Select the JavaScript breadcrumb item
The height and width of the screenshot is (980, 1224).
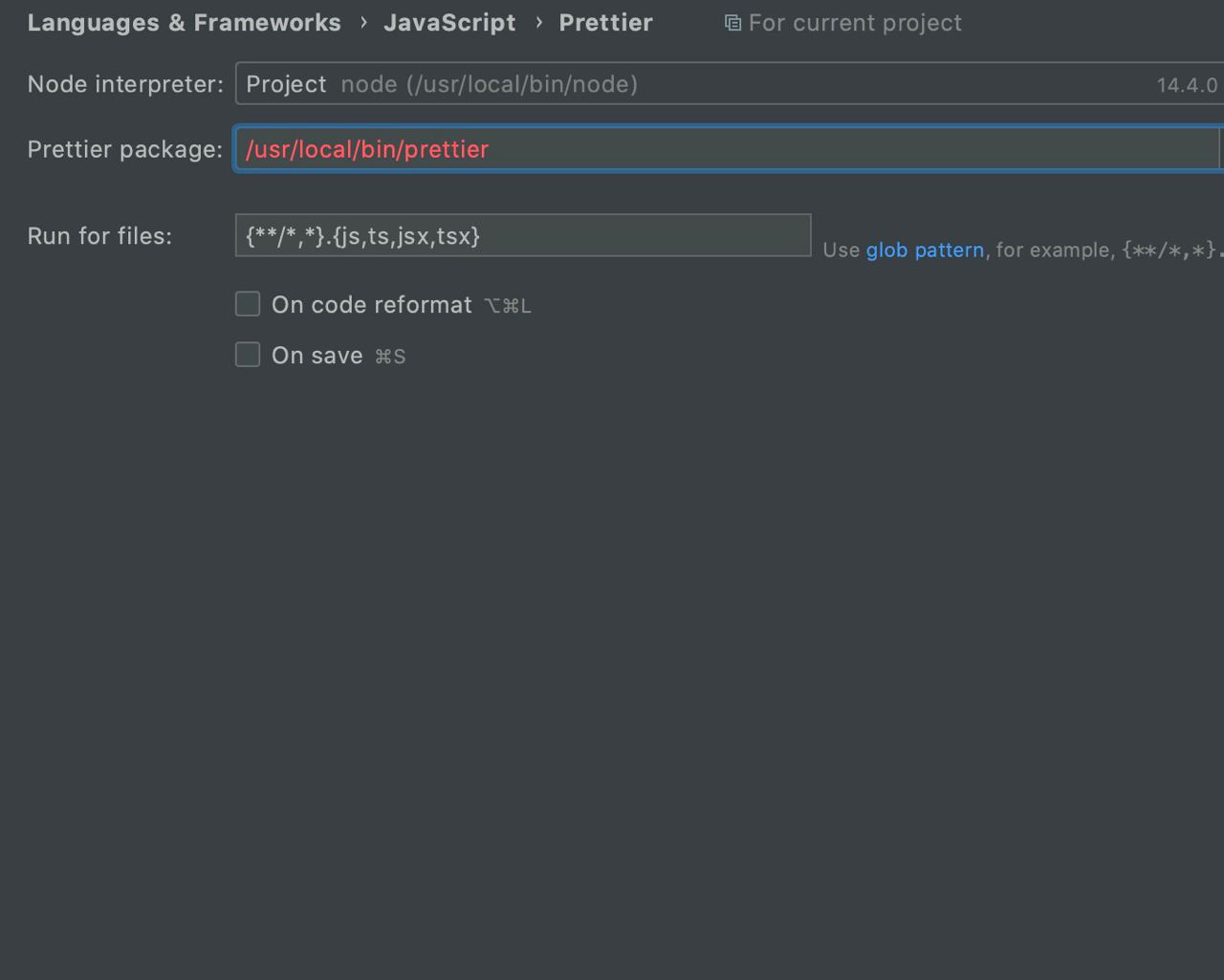449,23
